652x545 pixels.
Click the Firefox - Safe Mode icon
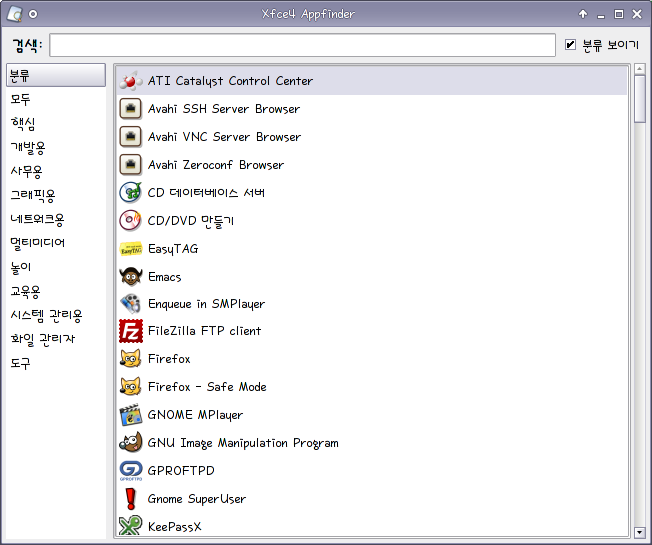tap(131, 387)
